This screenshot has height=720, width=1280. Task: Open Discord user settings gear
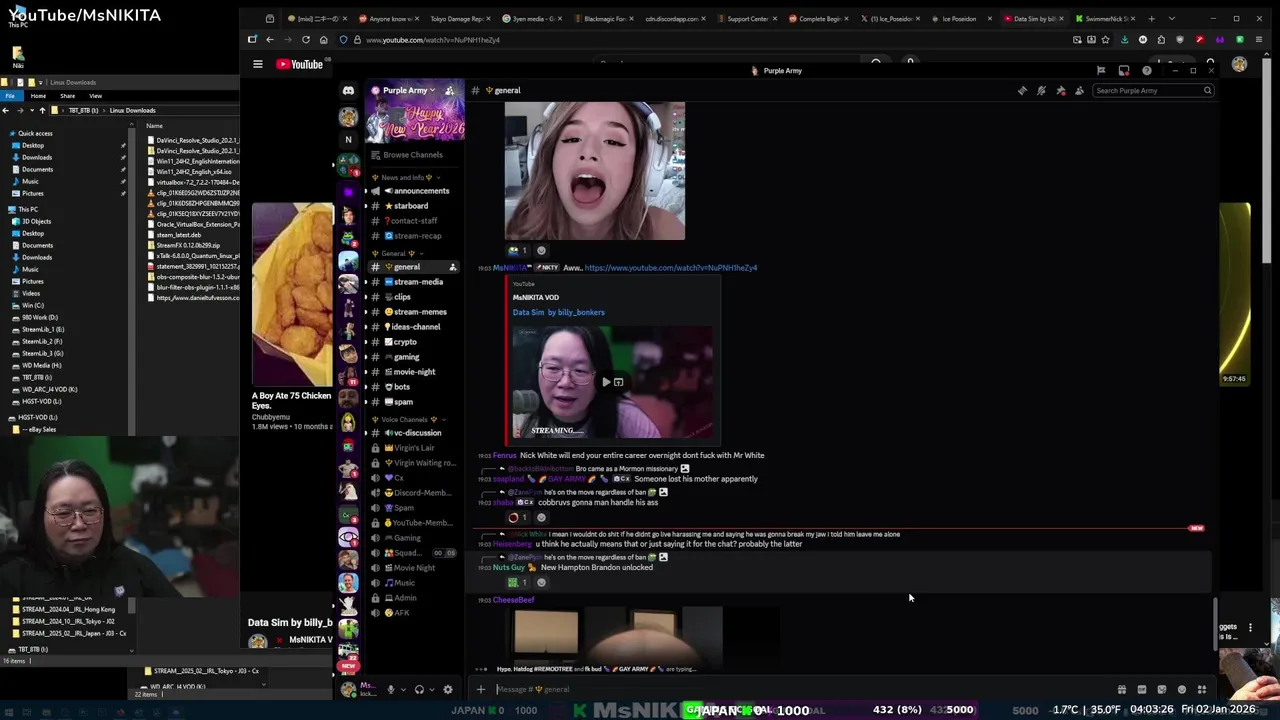coord(448,689)
